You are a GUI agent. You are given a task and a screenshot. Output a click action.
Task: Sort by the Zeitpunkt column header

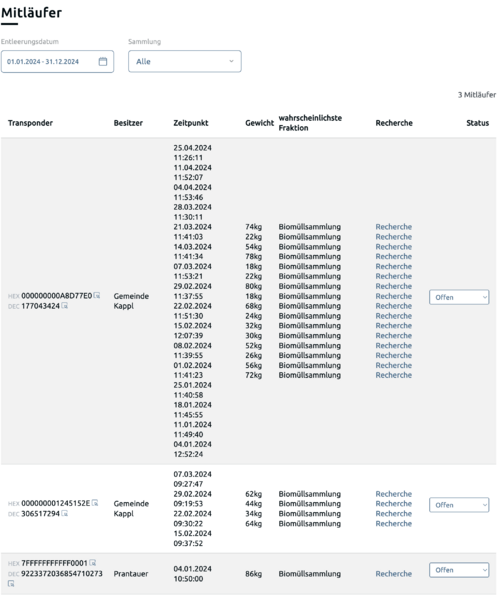coord(191,123)
